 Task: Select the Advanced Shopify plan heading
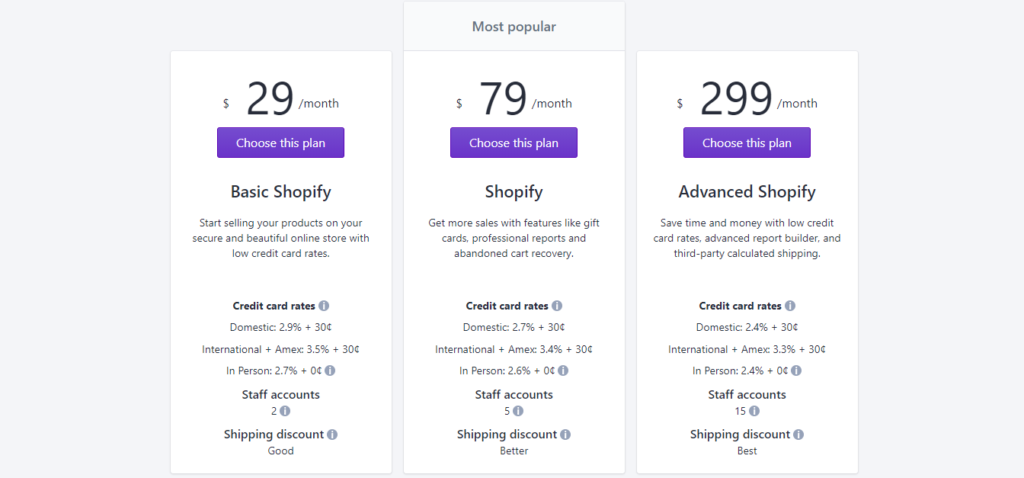747,192
